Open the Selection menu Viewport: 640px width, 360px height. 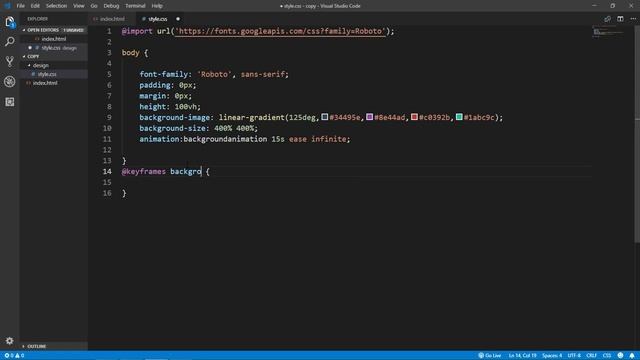point(56,6)
